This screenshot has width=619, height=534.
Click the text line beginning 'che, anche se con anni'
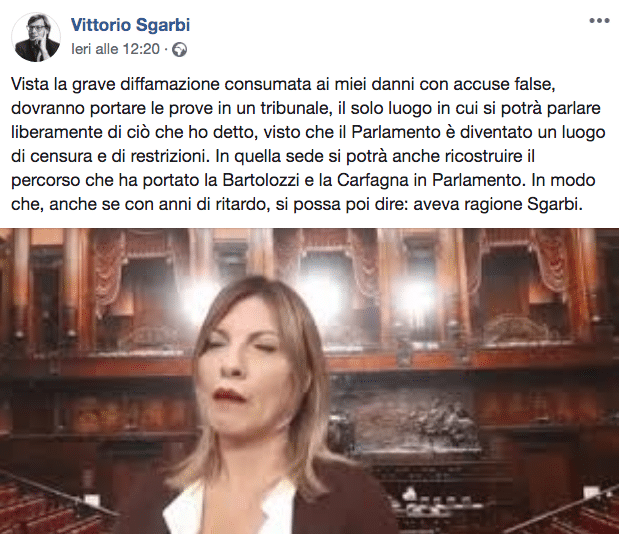(297, 204)
